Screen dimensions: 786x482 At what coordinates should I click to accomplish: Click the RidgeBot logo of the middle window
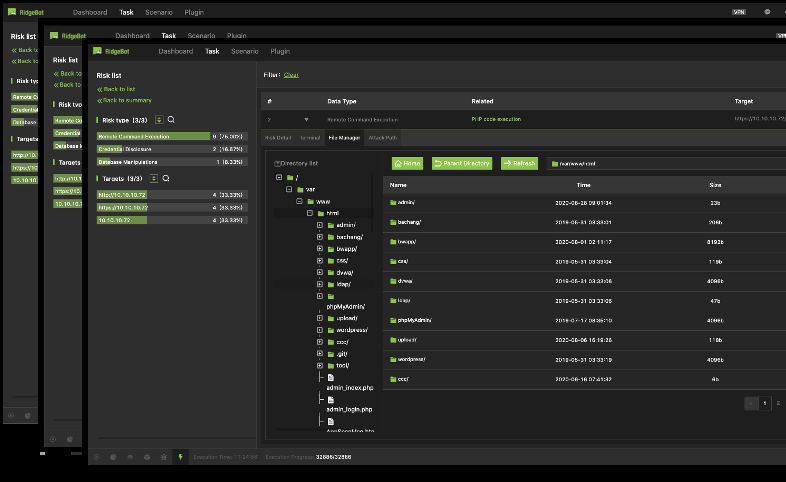click(x=68, y=36)
